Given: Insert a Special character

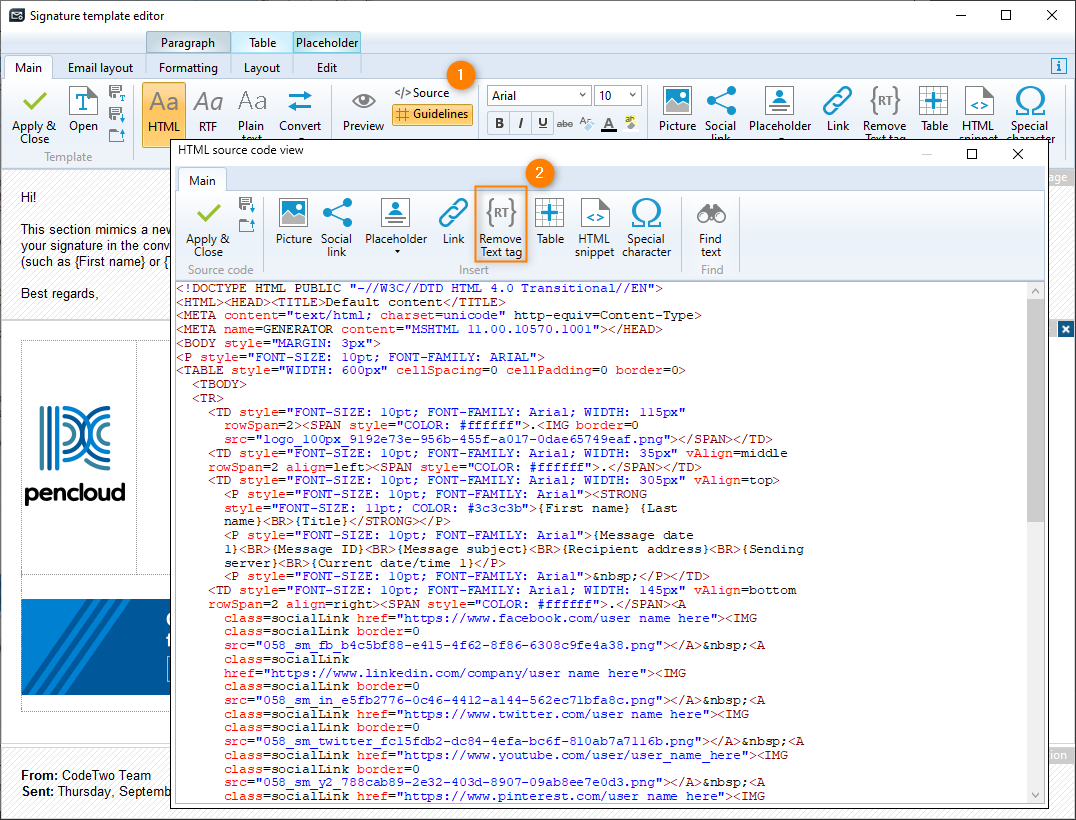Looking at the screenshot, I should coord(646,222).
